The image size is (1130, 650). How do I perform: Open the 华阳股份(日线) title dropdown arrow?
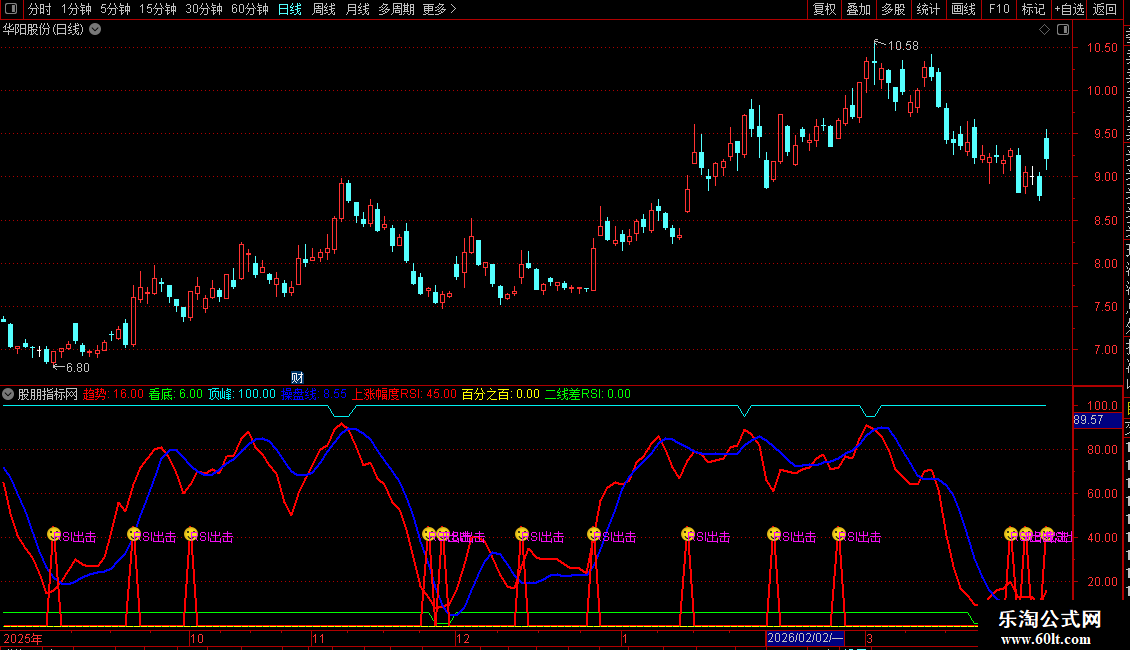pyautogui.click(x=95, y=30)
